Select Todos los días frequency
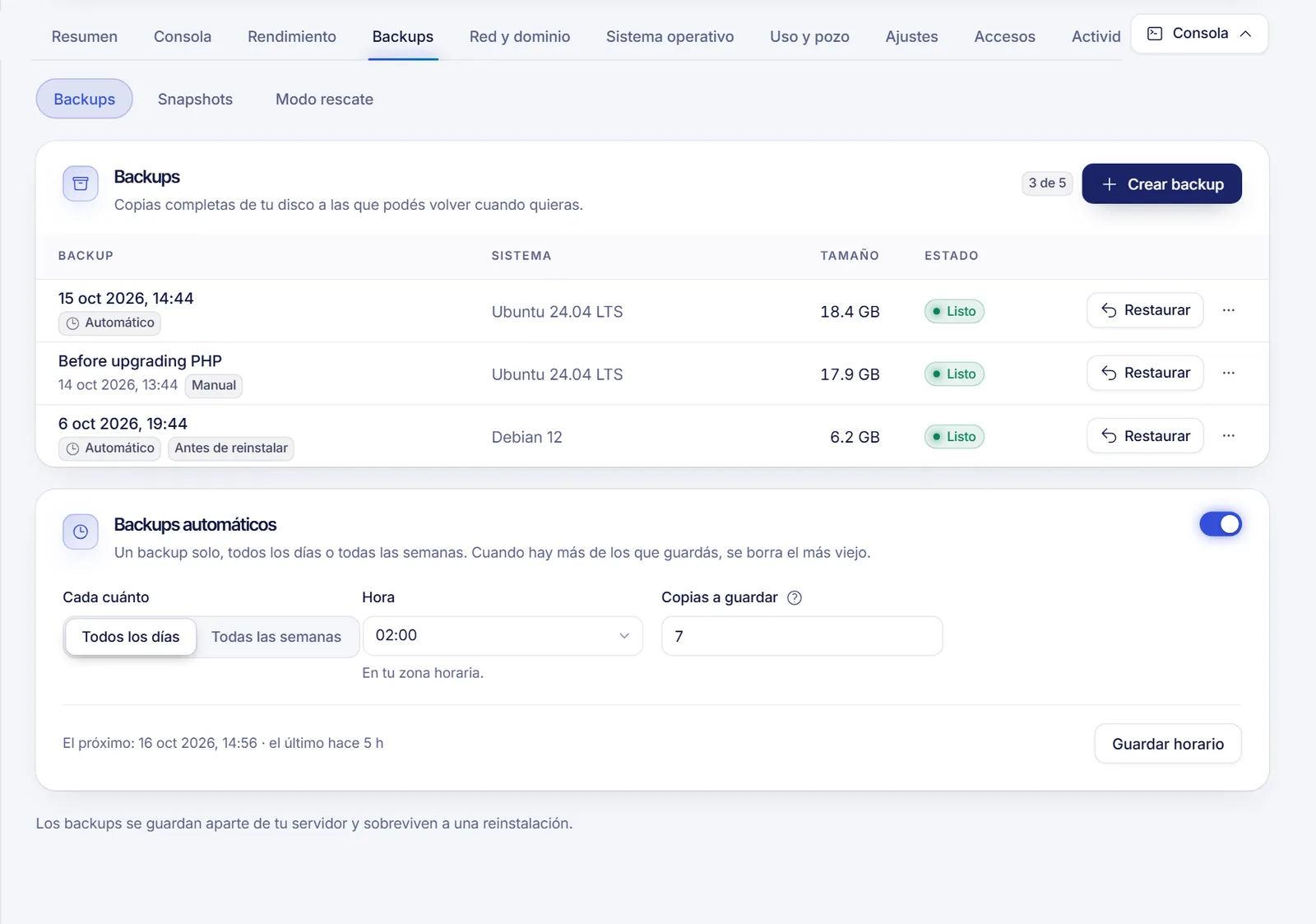Viewport: 1316px width, 924px height. point(131,637)
